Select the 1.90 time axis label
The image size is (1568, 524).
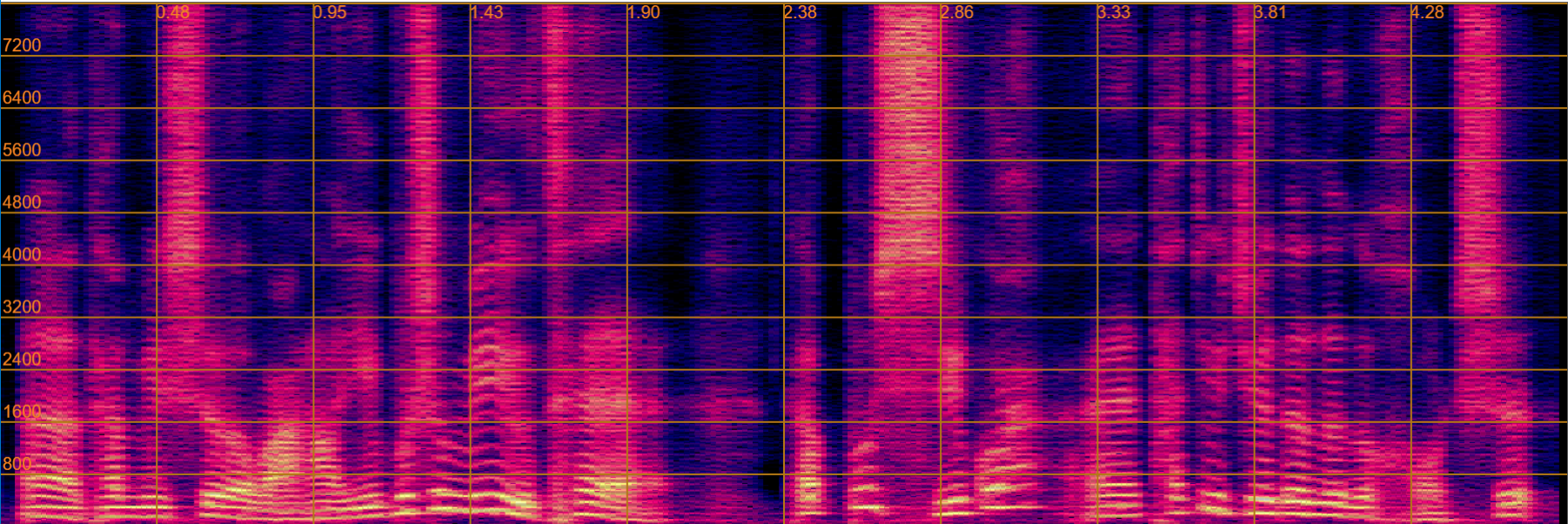coord(643,12)
